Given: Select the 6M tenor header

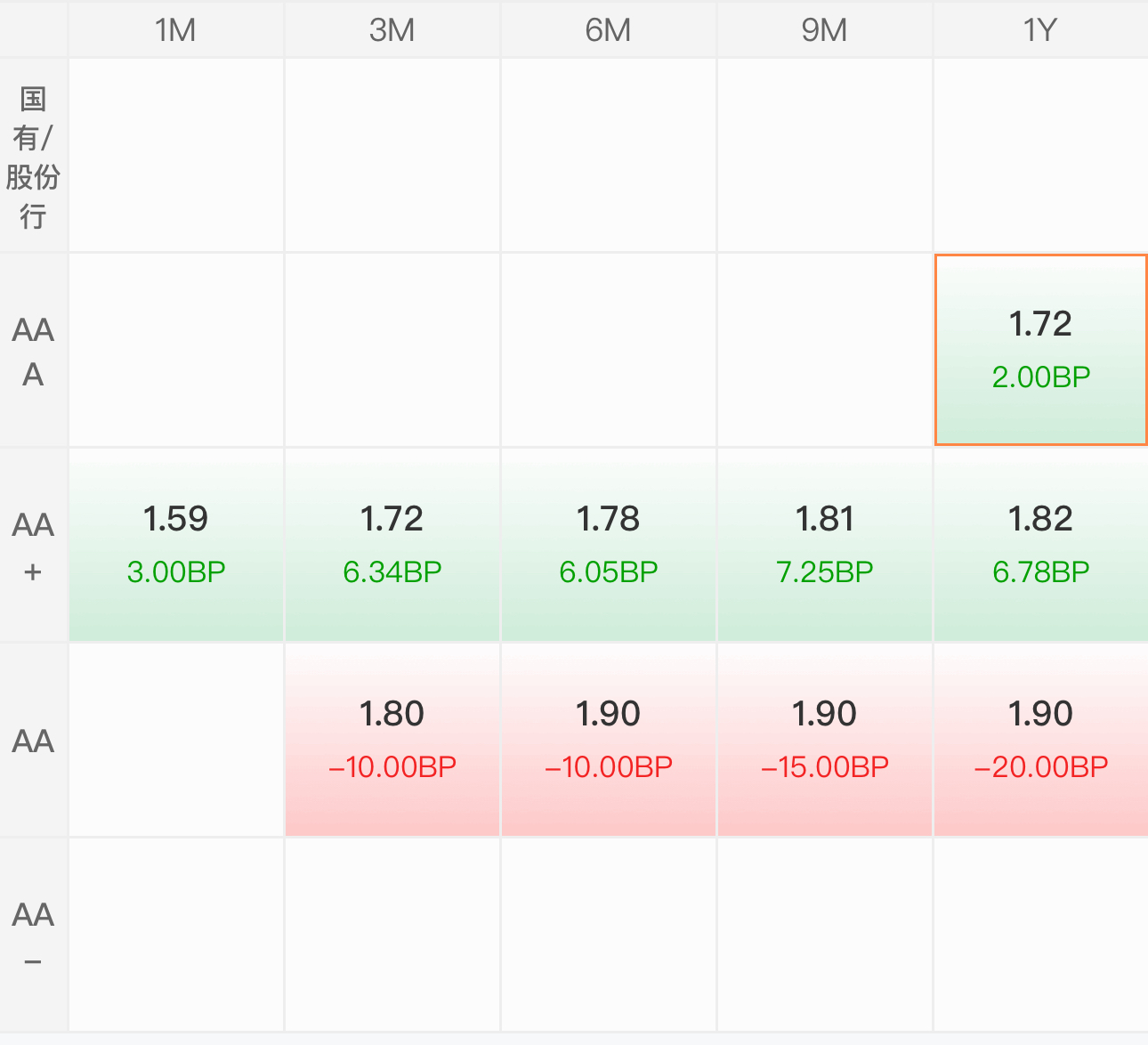Looking at the screenshot, I should (608, 30).
